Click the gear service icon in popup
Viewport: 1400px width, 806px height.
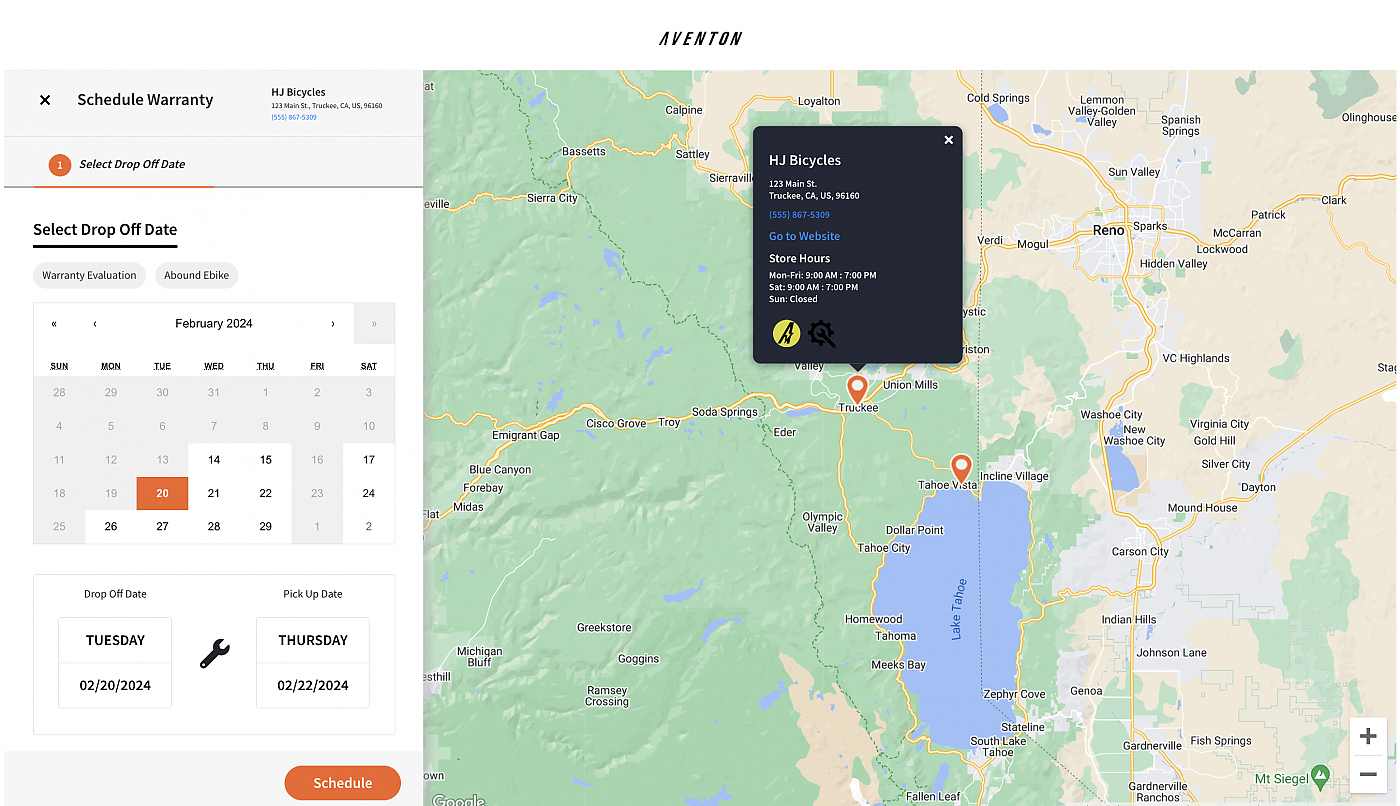pos(822,333)
